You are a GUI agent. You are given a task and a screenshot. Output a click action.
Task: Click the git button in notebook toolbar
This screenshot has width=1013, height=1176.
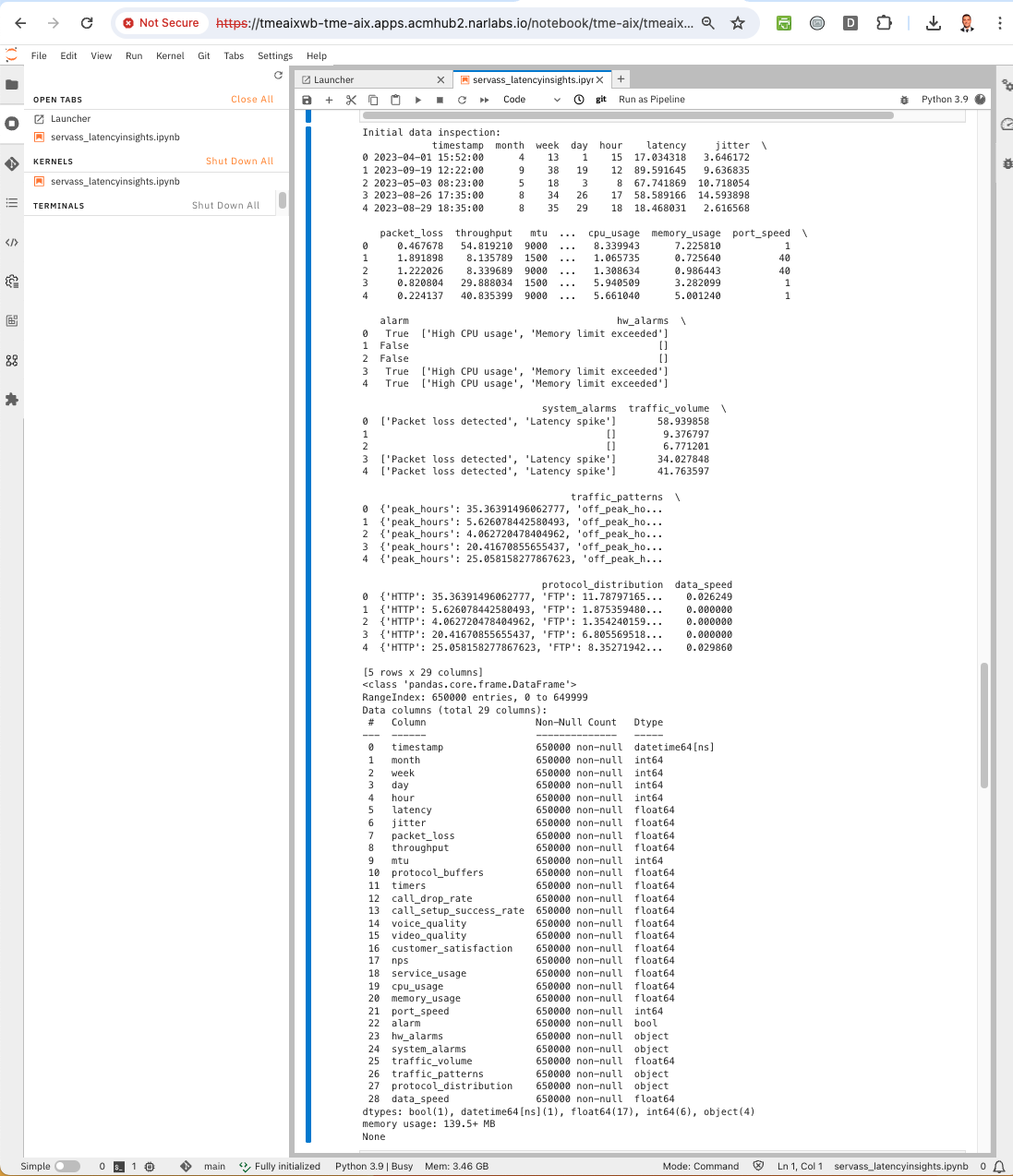[601, 100]
